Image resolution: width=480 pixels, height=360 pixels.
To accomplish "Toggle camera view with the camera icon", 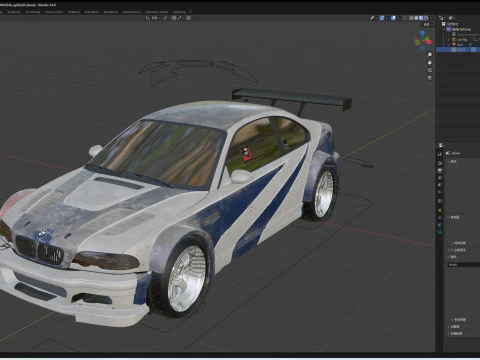I will (x=430, y=70).
